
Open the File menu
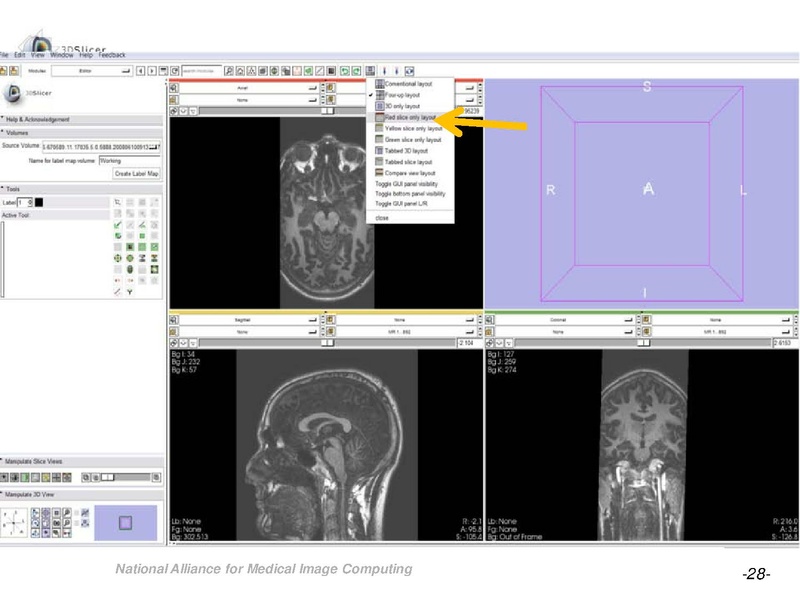[4, 55]
